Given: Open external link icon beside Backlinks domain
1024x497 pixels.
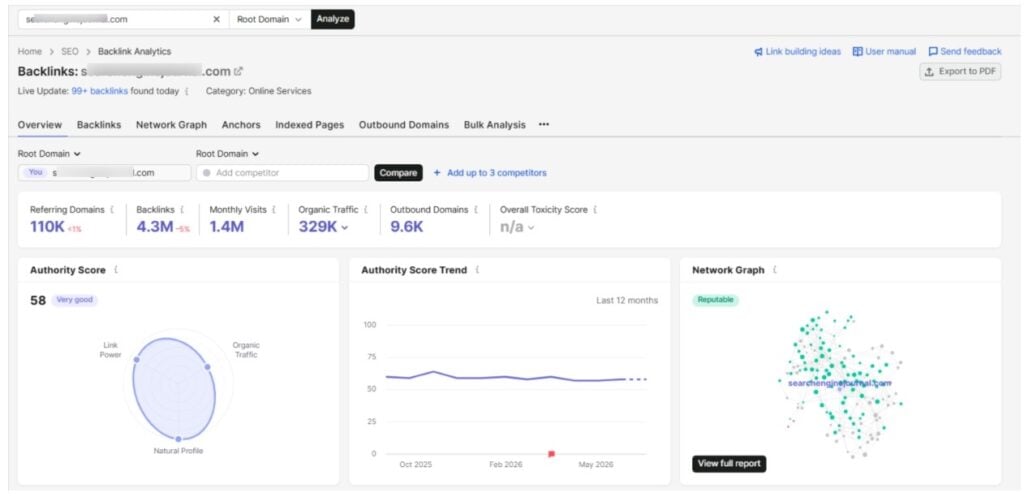Looking at the screenshot, I should point(238,71).
